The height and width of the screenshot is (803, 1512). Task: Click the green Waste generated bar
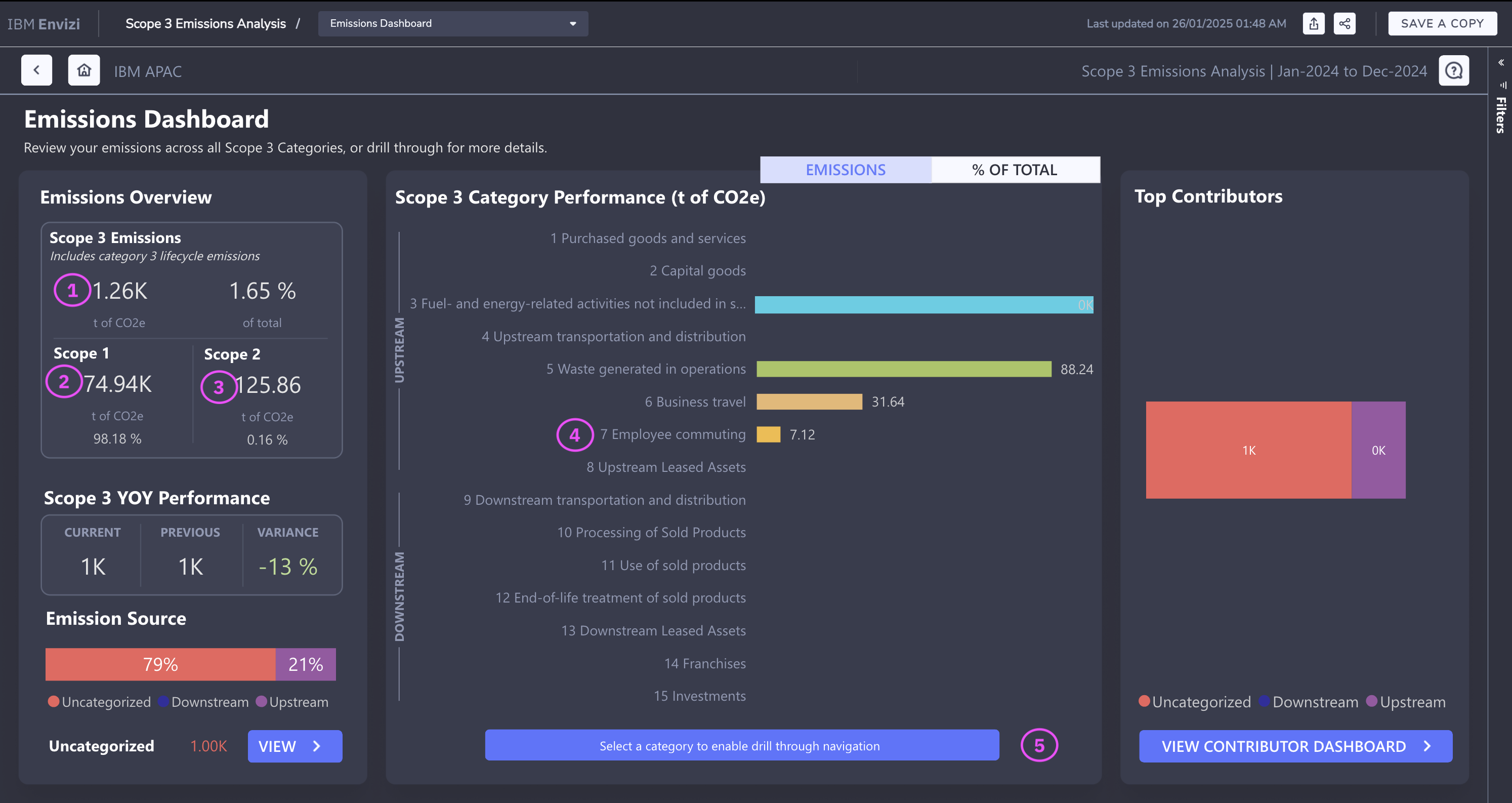pyautogui.click(x=903, y=369)
